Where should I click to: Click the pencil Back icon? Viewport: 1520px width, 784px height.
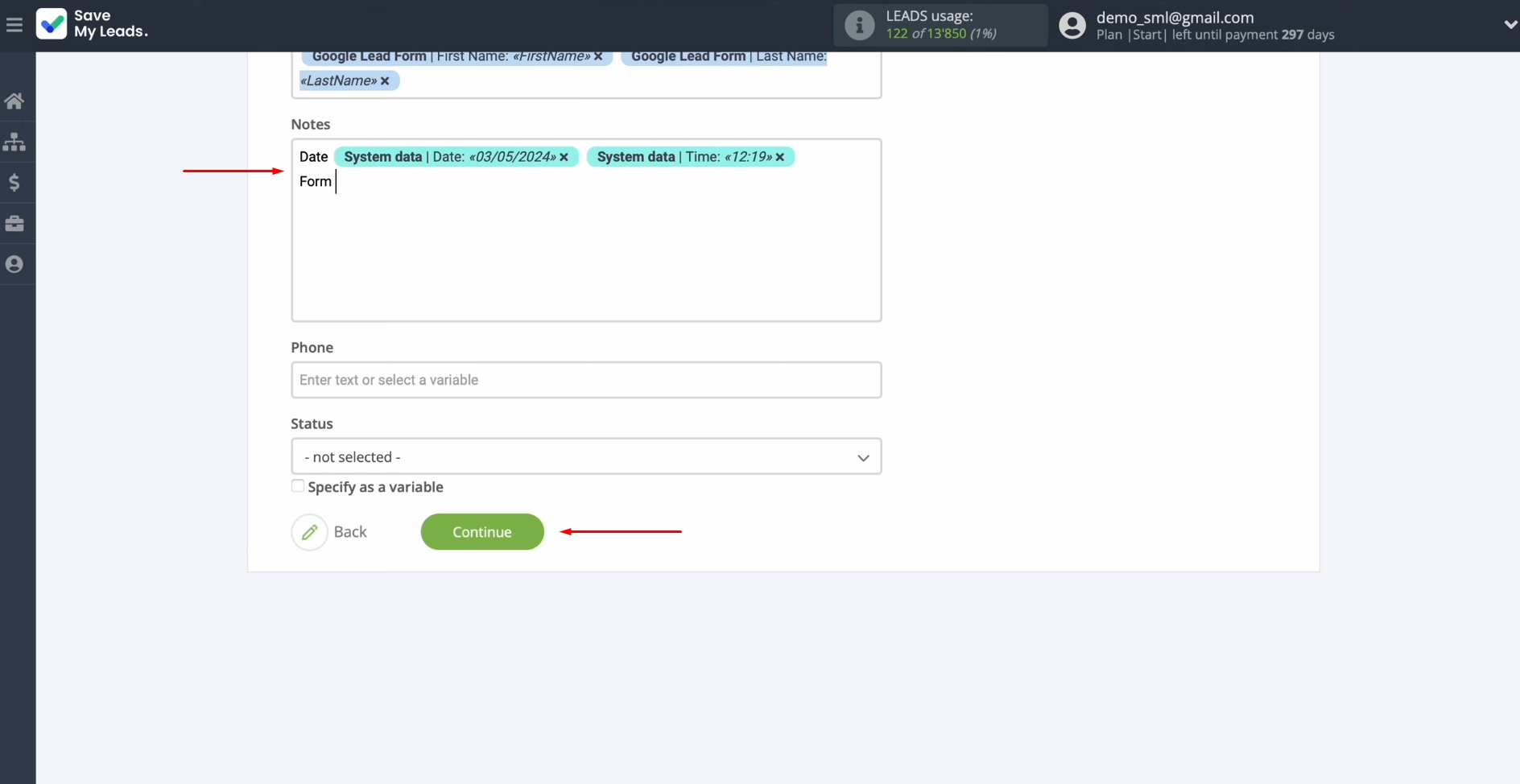point(309,532)
